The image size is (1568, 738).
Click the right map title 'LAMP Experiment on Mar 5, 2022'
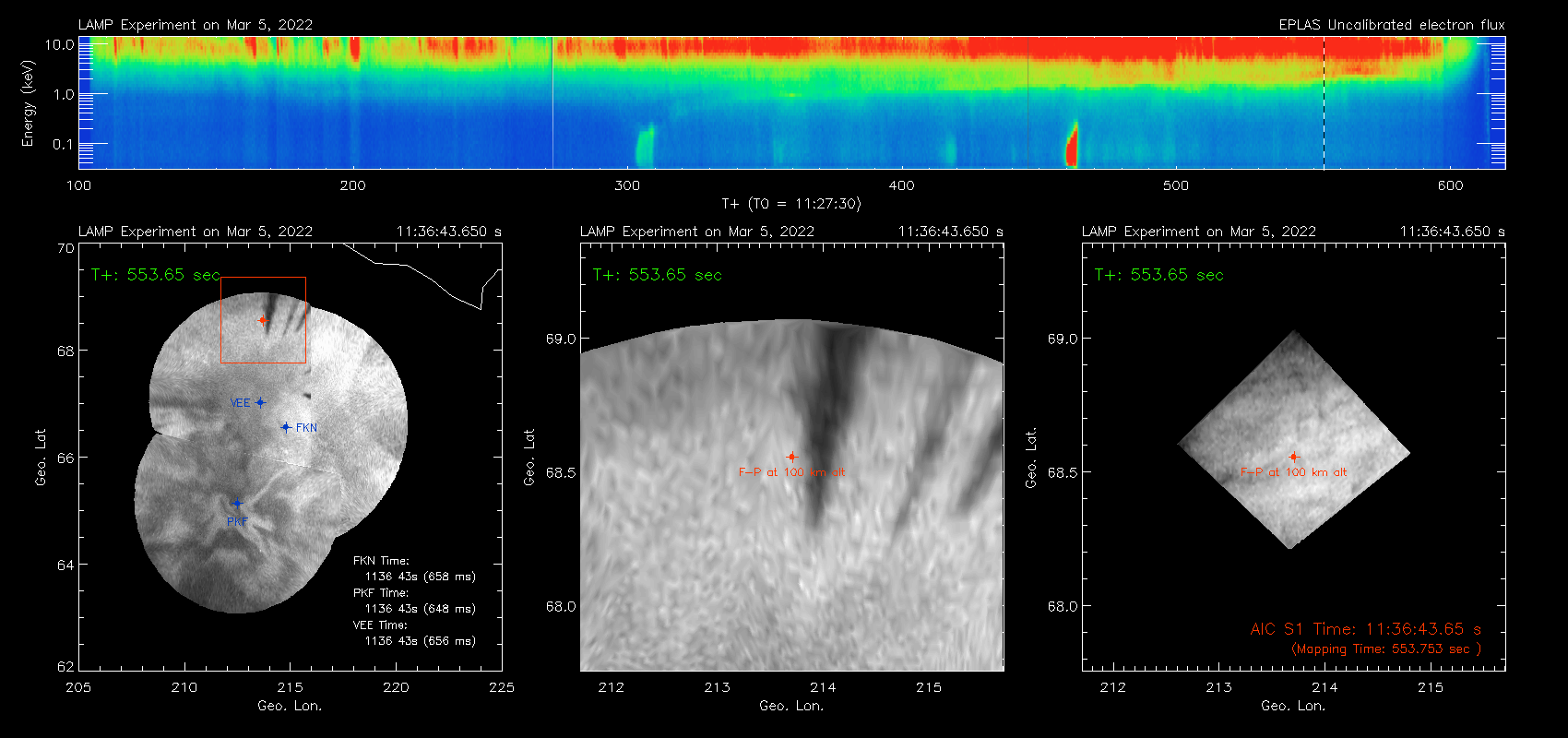1199,232
